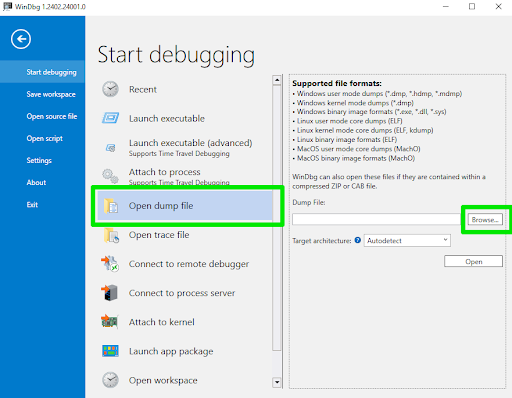Image resolution: width=512 pixels, height=398 pixels.
Task: Choose Launch executable (advanced) option
Action: [x=185, y=147]
